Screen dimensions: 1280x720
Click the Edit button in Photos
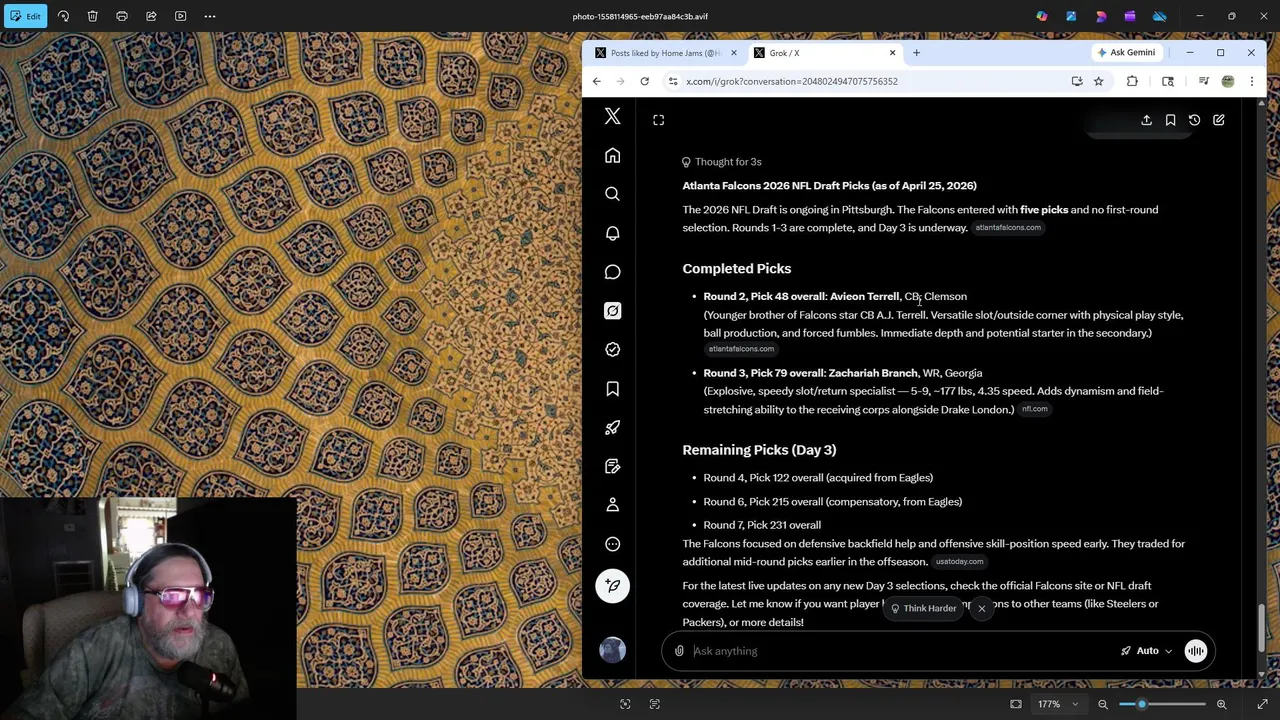click(x=25, y=16)
